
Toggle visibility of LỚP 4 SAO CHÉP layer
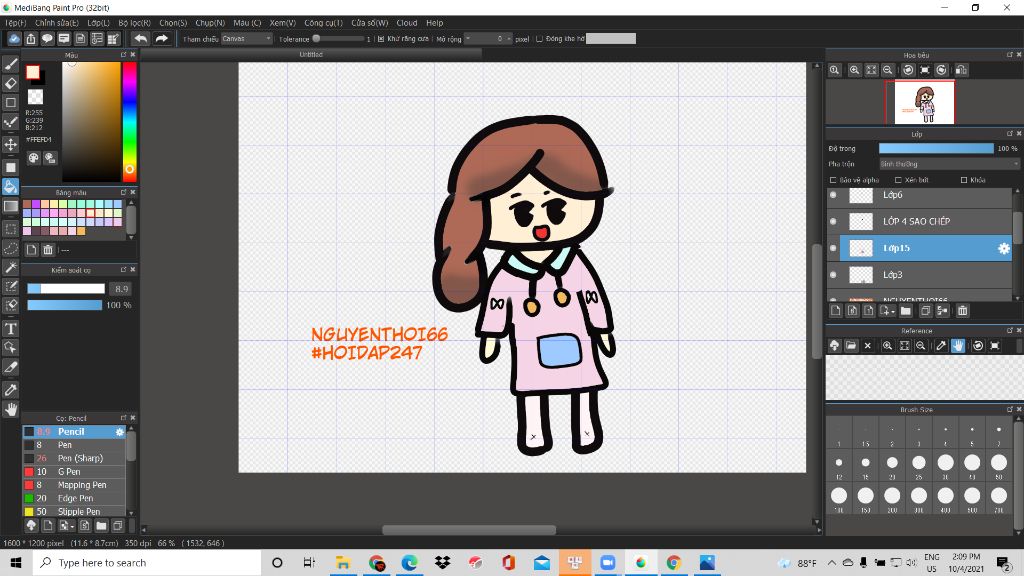tap(833, 221)
